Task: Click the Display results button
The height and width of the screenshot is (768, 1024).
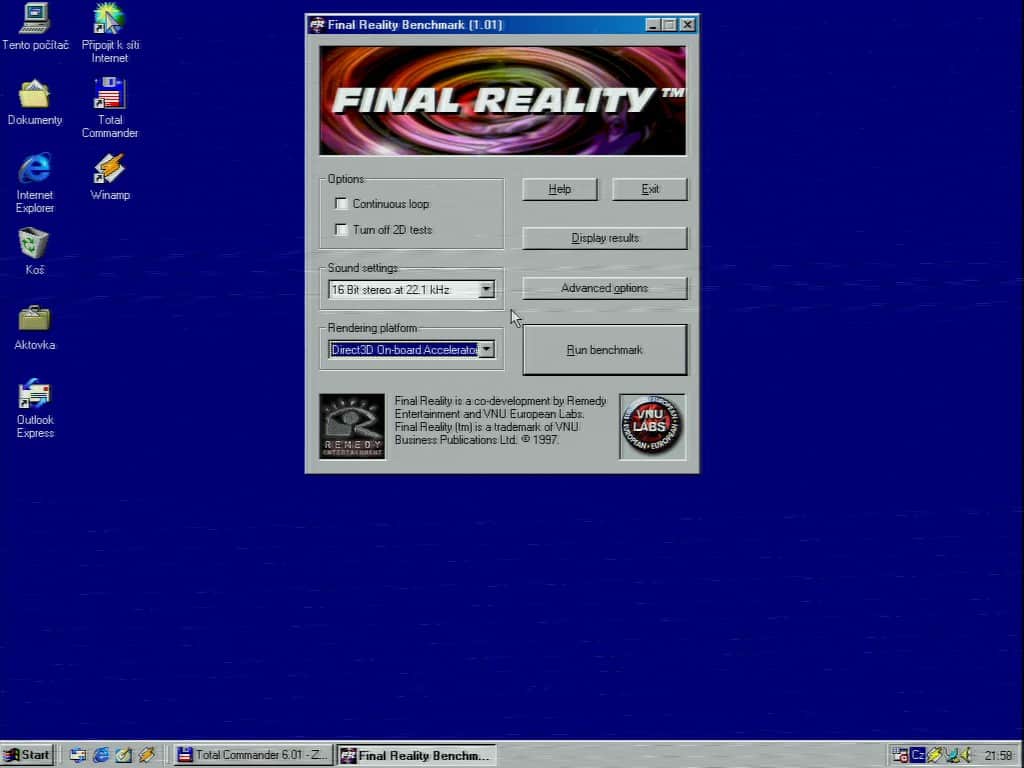Action: pyautogui.click(x=605, y=238)
